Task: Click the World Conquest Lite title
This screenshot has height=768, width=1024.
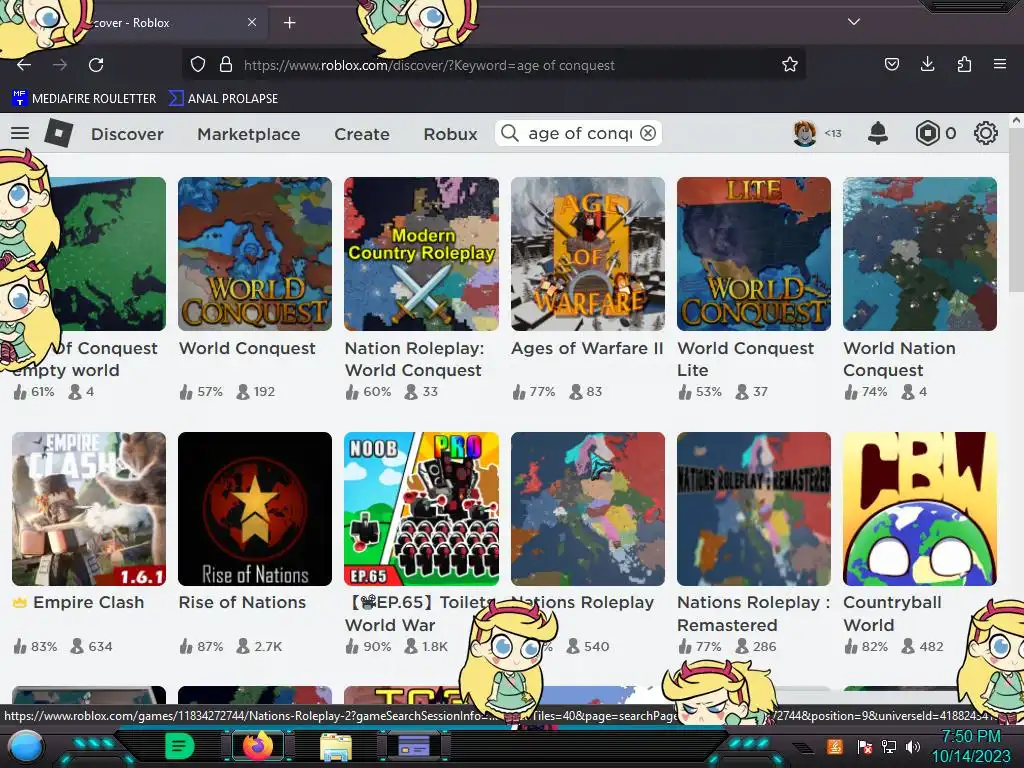Action: tap(746, 359)
